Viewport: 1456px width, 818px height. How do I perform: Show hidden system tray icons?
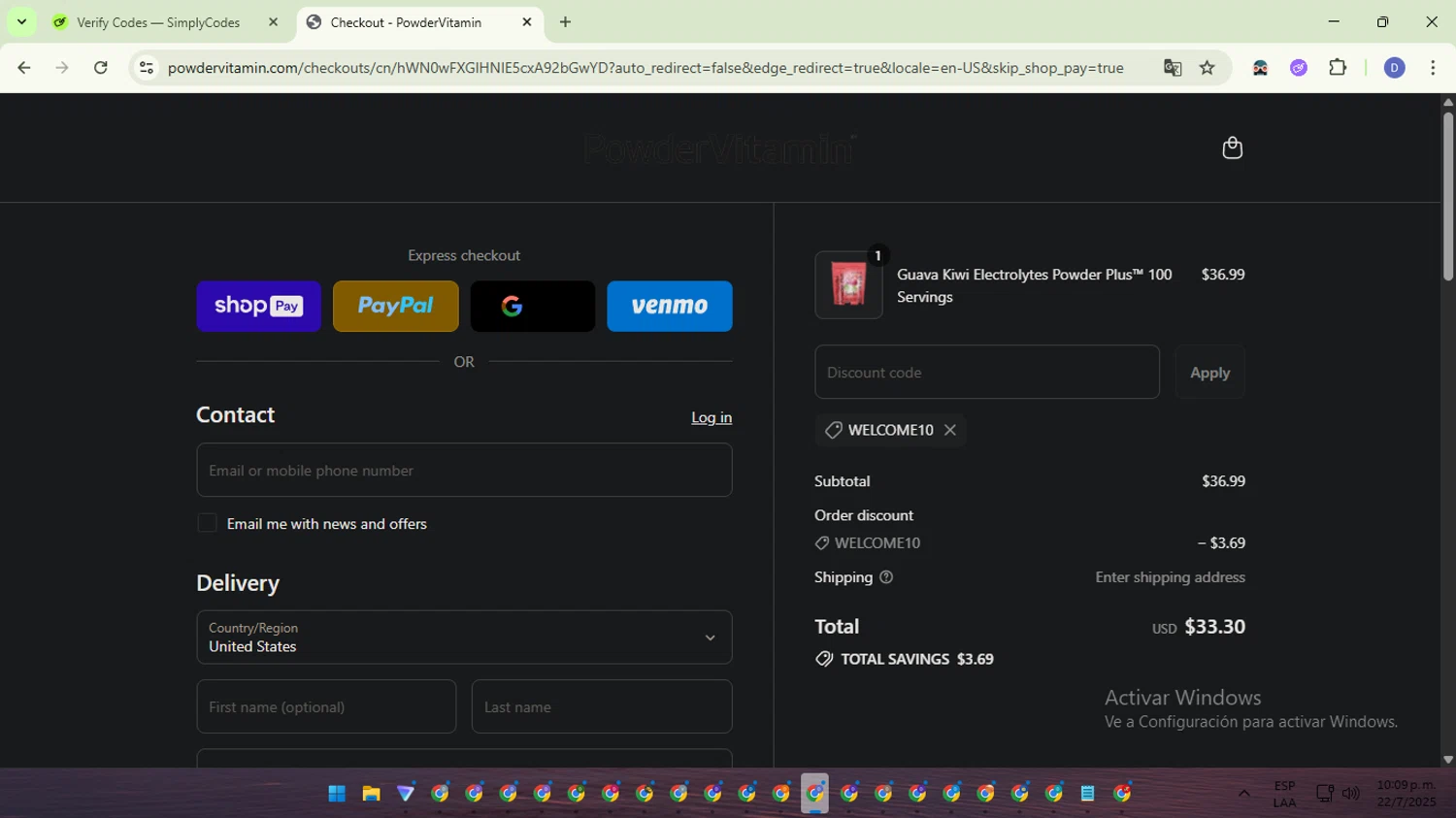(1243, 794)
